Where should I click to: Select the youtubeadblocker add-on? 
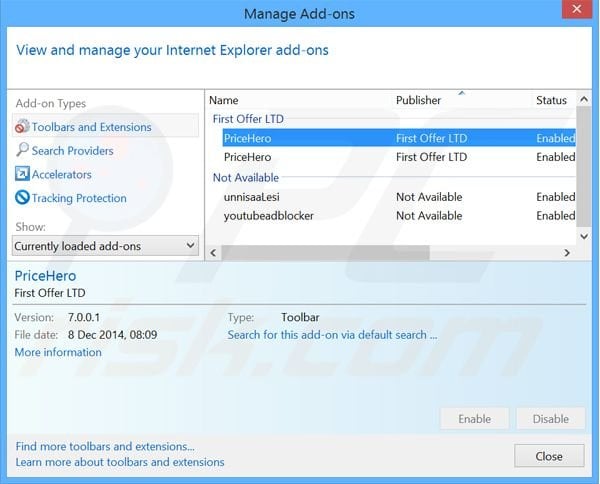[x=268, y=215]
